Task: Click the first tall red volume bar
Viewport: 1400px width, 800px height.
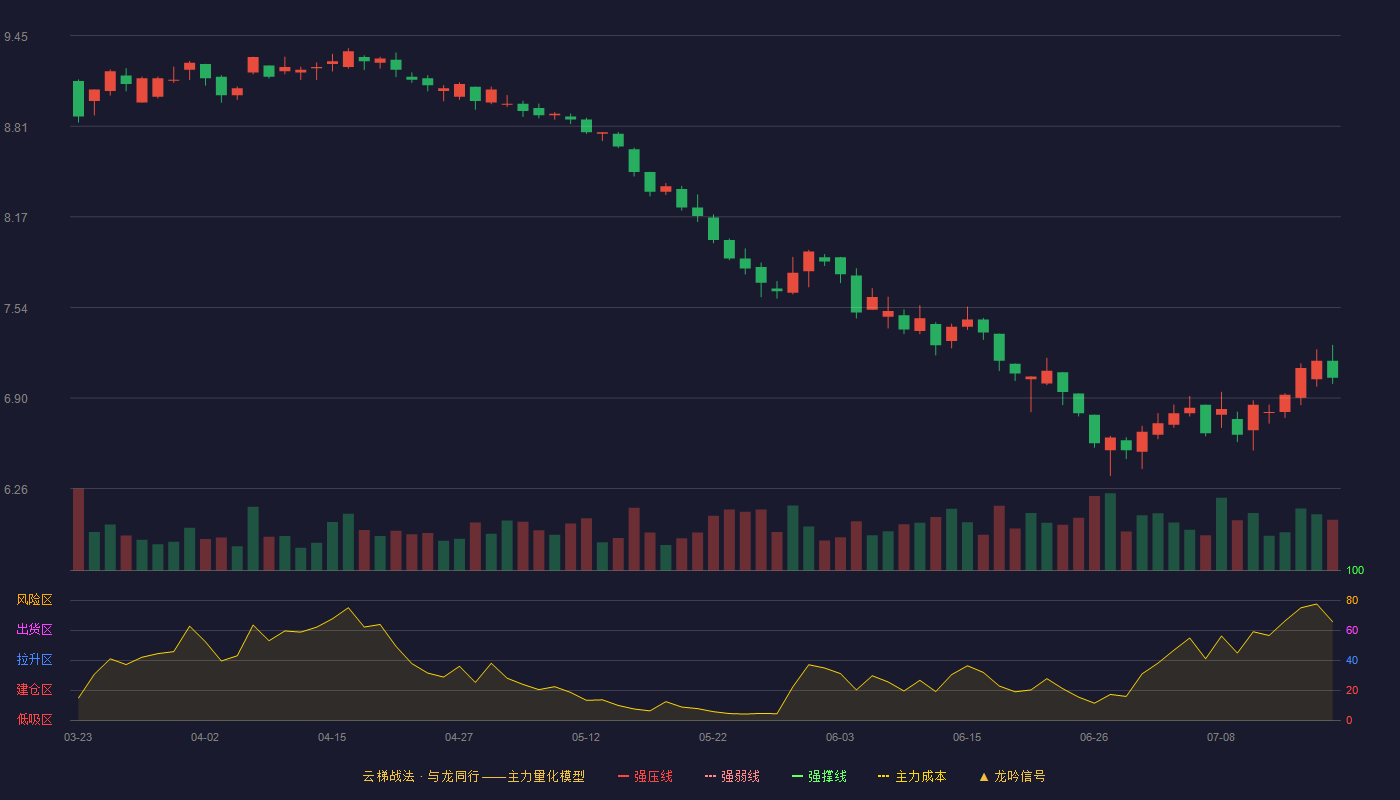Action: [78, 529]
